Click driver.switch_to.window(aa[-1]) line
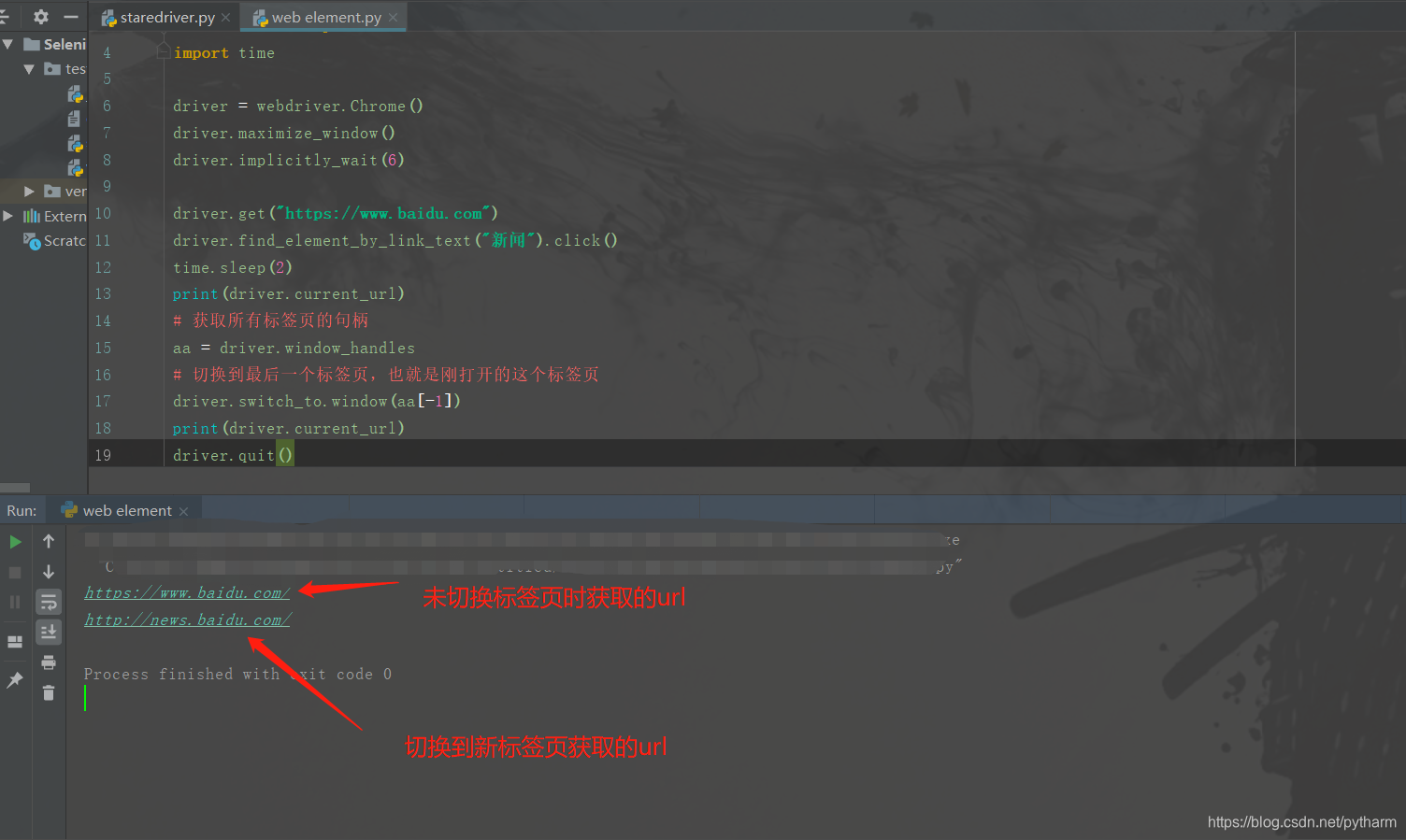 [x=317, y=401]
